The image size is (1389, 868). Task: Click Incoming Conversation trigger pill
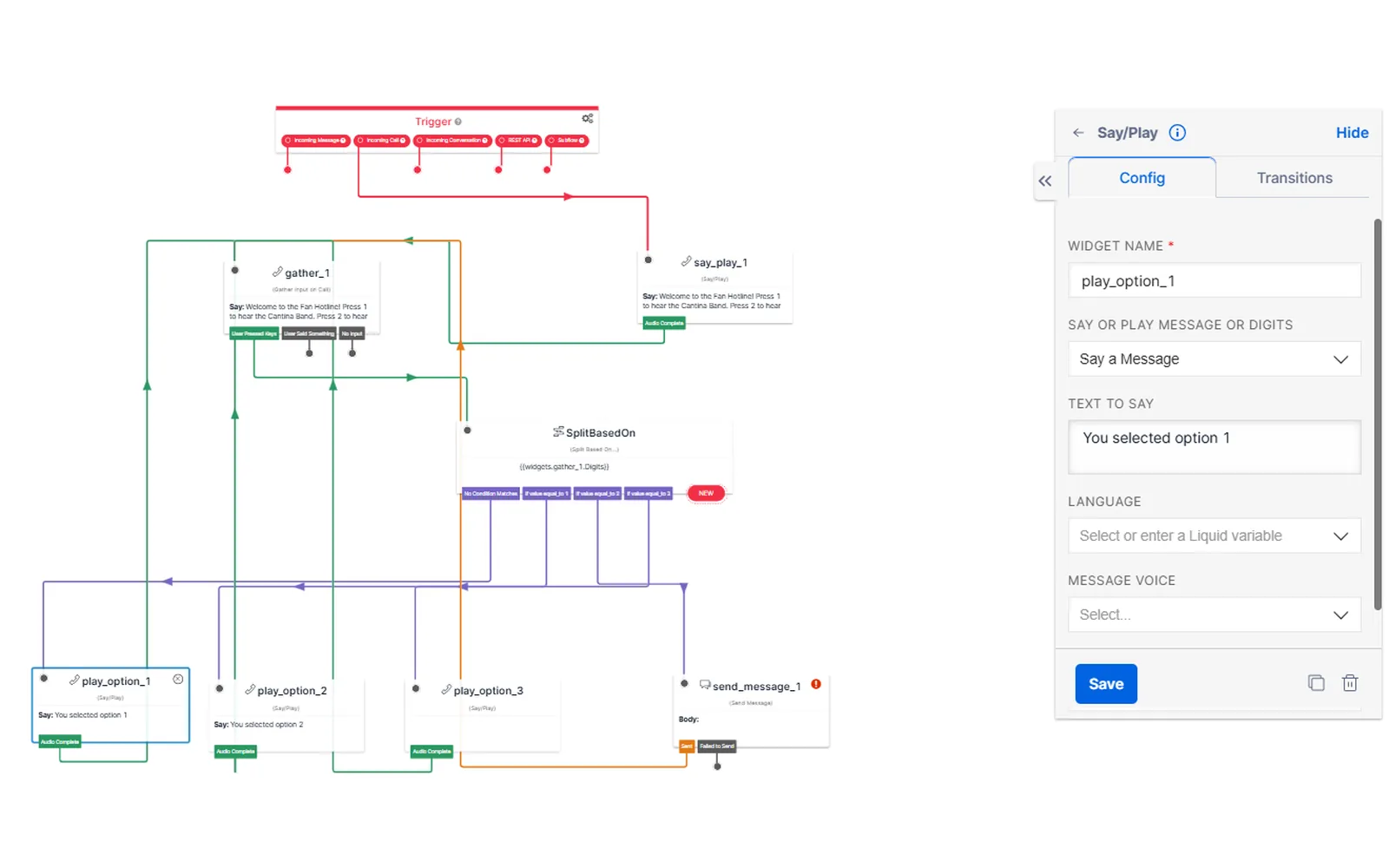(x=452, y=141)
